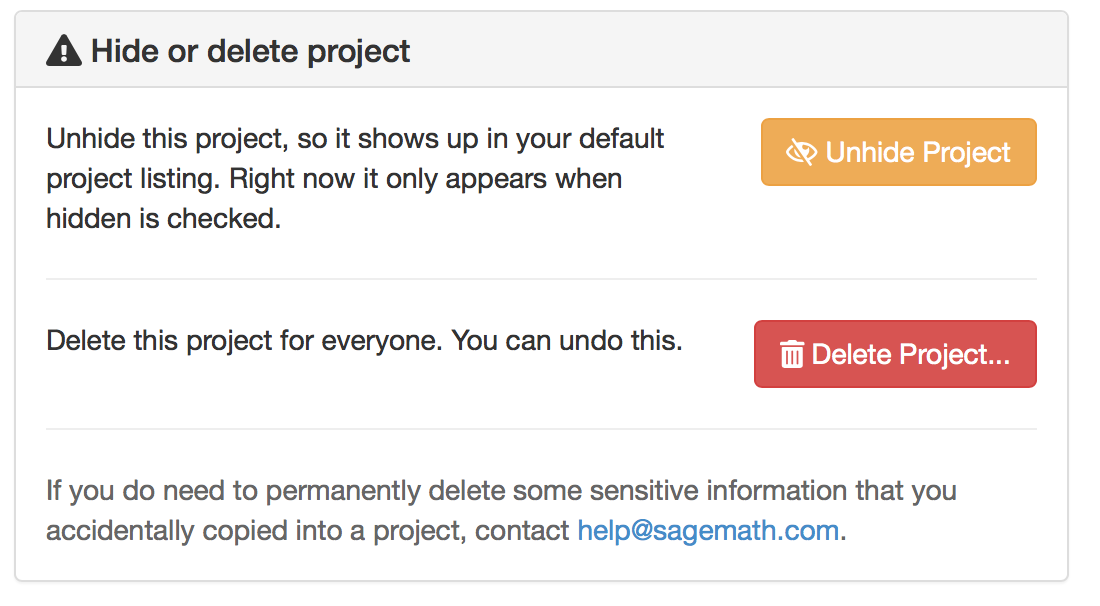Click the divider above the contact notice
The image size is (1100, 606).
click(x=541, y=429)
